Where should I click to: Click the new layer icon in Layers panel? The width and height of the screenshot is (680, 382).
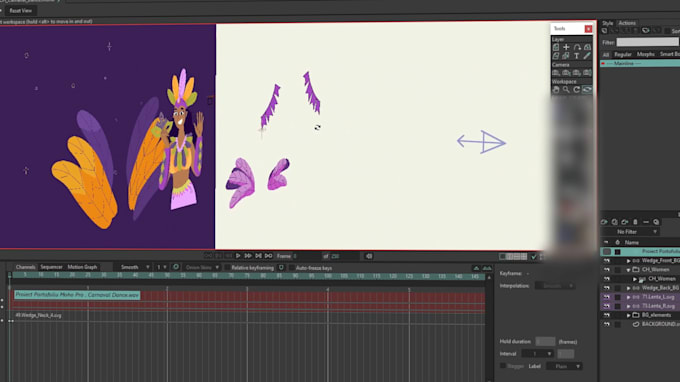tap(604, 222)
